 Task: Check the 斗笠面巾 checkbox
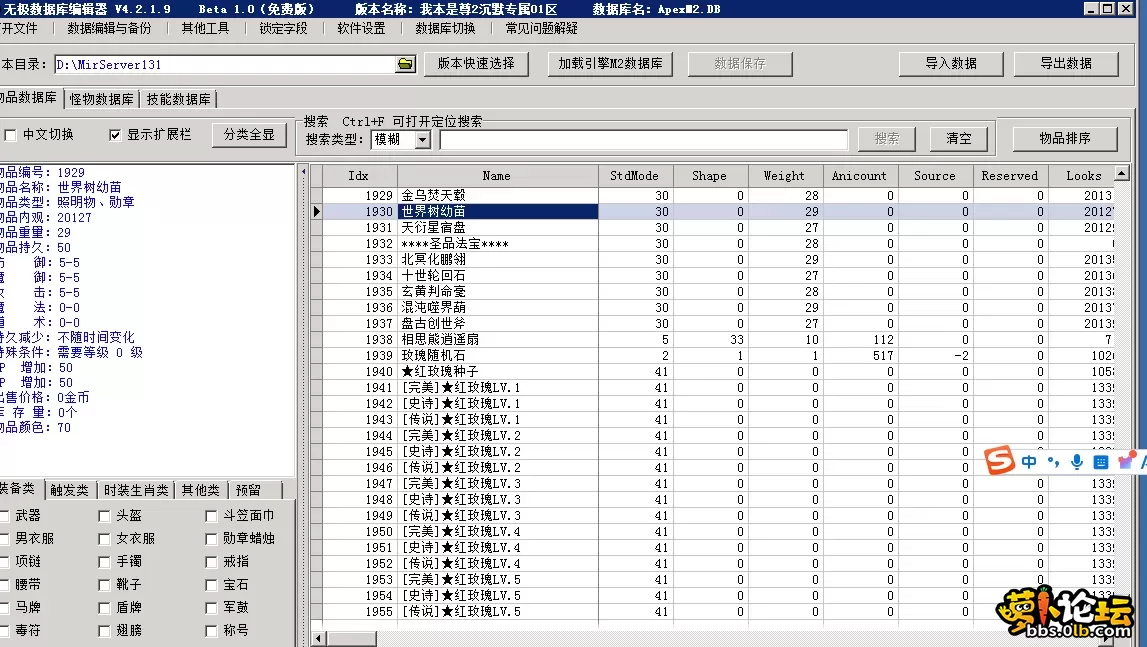tap(211, 517)
